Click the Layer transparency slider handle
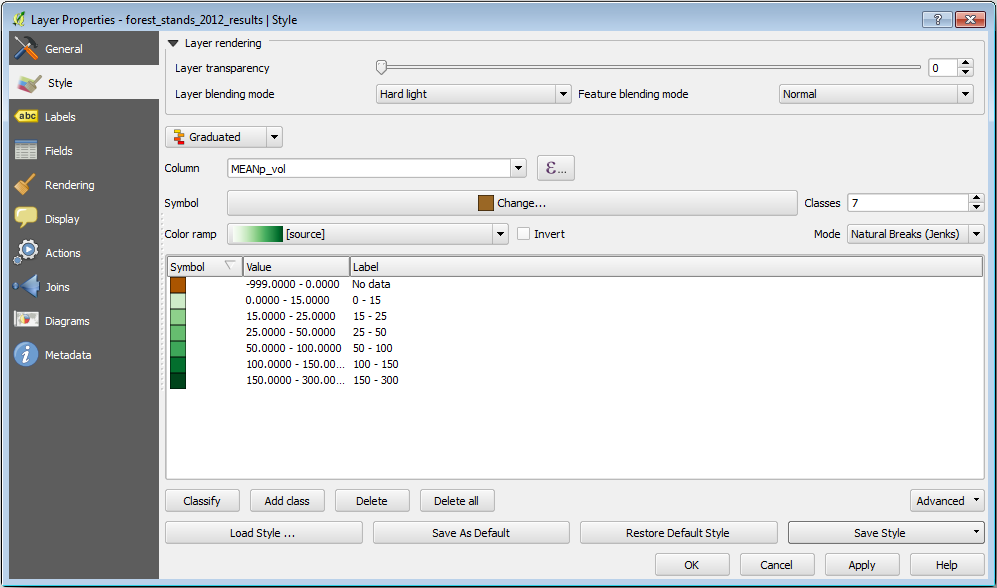Viewport: 997px width, 588px height. coord(381,67)
